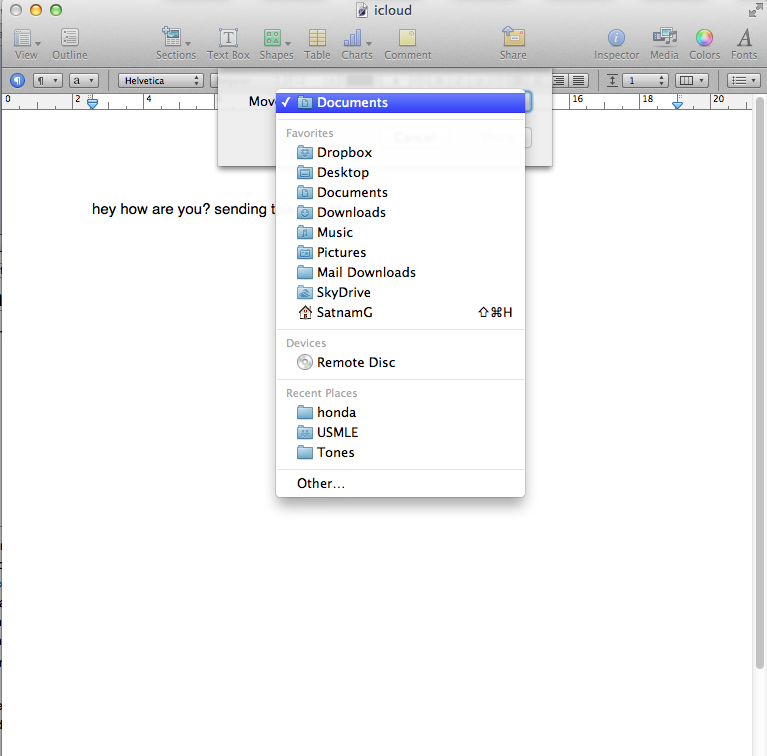This screenshot has height=756, width=767.
Task: Open the list style dropdown
Action: (744, 80)
